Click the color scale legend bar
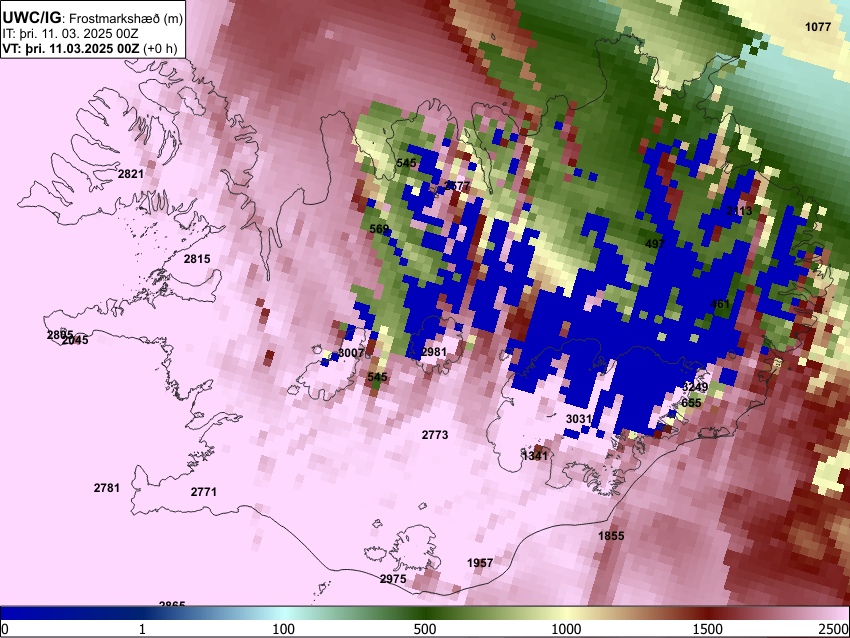Image resolution: width=850 pixels, height=638 pixels. (425, 614)
